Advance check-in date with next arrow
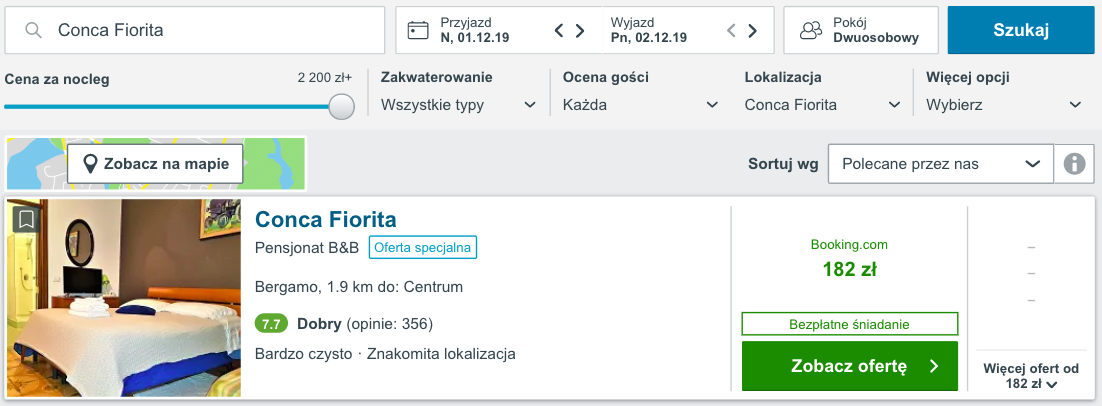Image resolution: width=1102 pixels, height=406 pixels. 581,30
